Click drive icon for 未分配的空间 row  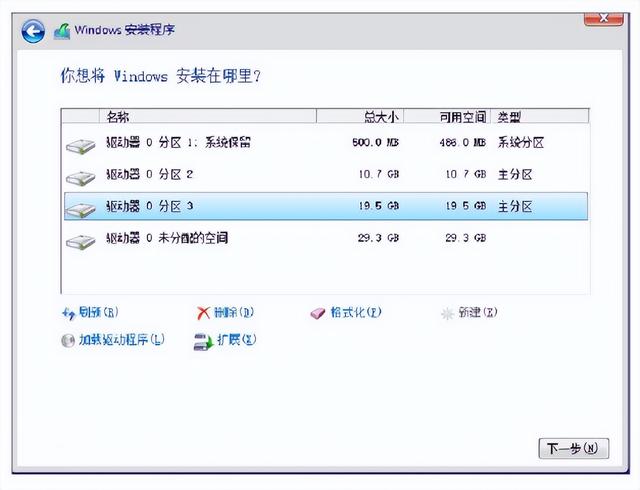(80, 242)
